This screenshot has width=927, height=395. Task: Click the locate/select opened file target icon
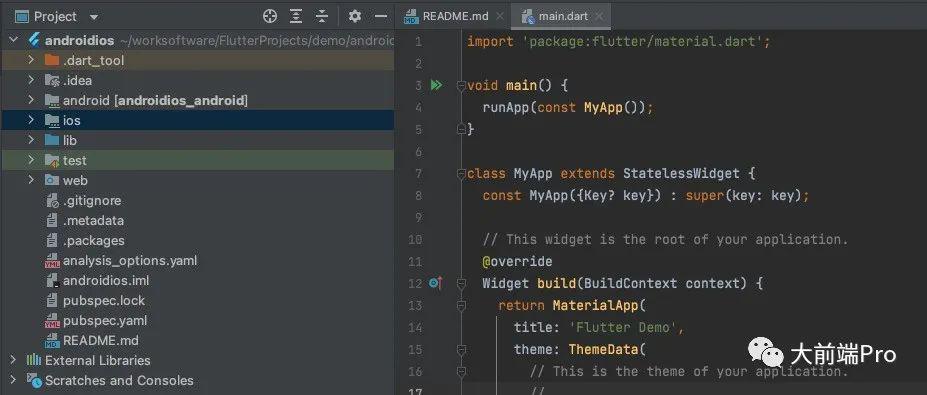click(270, 16)
